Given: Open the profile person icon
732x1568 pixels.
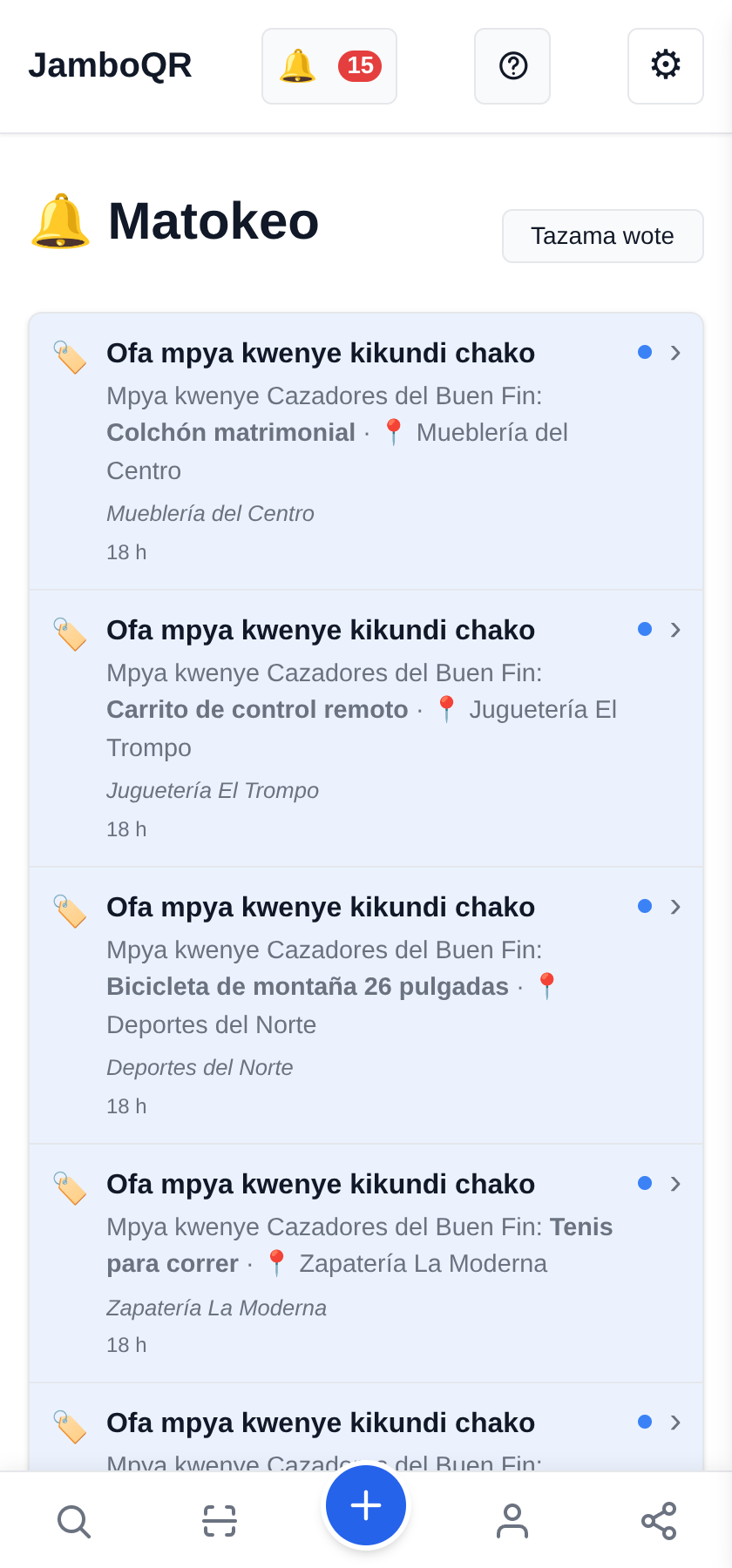Looking at the screenshot, I should [512, 1521].
